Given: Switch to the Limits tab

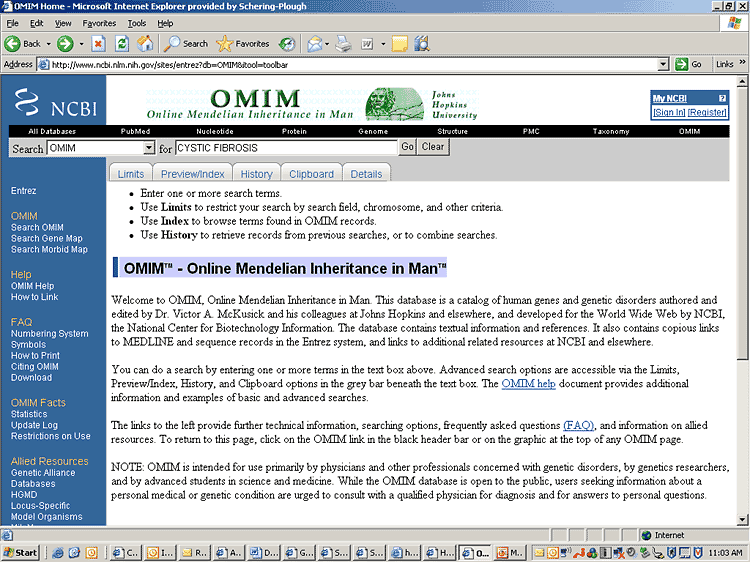Looking at the screenshot, I should tap(131, 174).
